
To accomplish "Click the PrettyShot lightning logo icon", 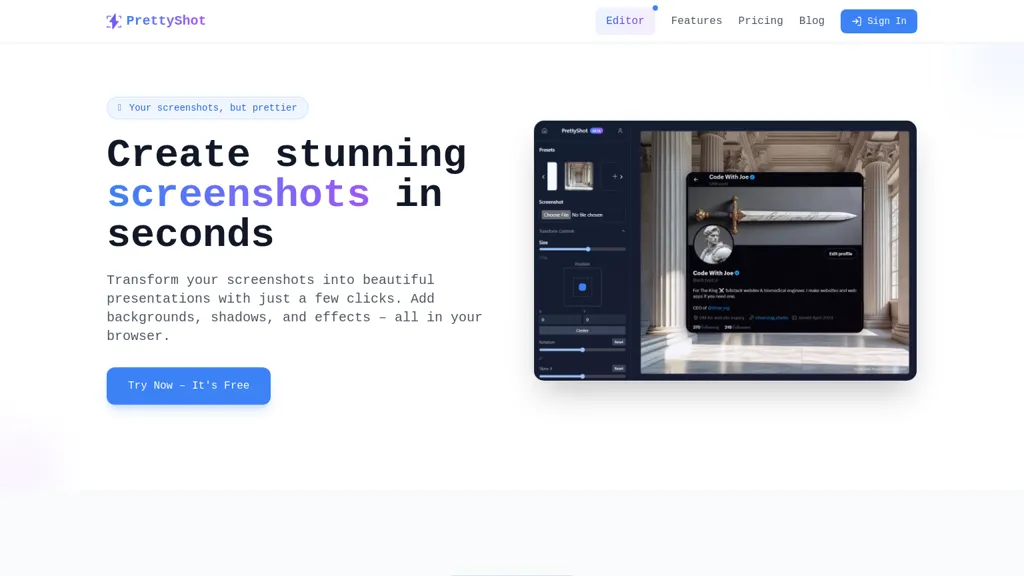I will pyautogui.click(x=114, y=21).
